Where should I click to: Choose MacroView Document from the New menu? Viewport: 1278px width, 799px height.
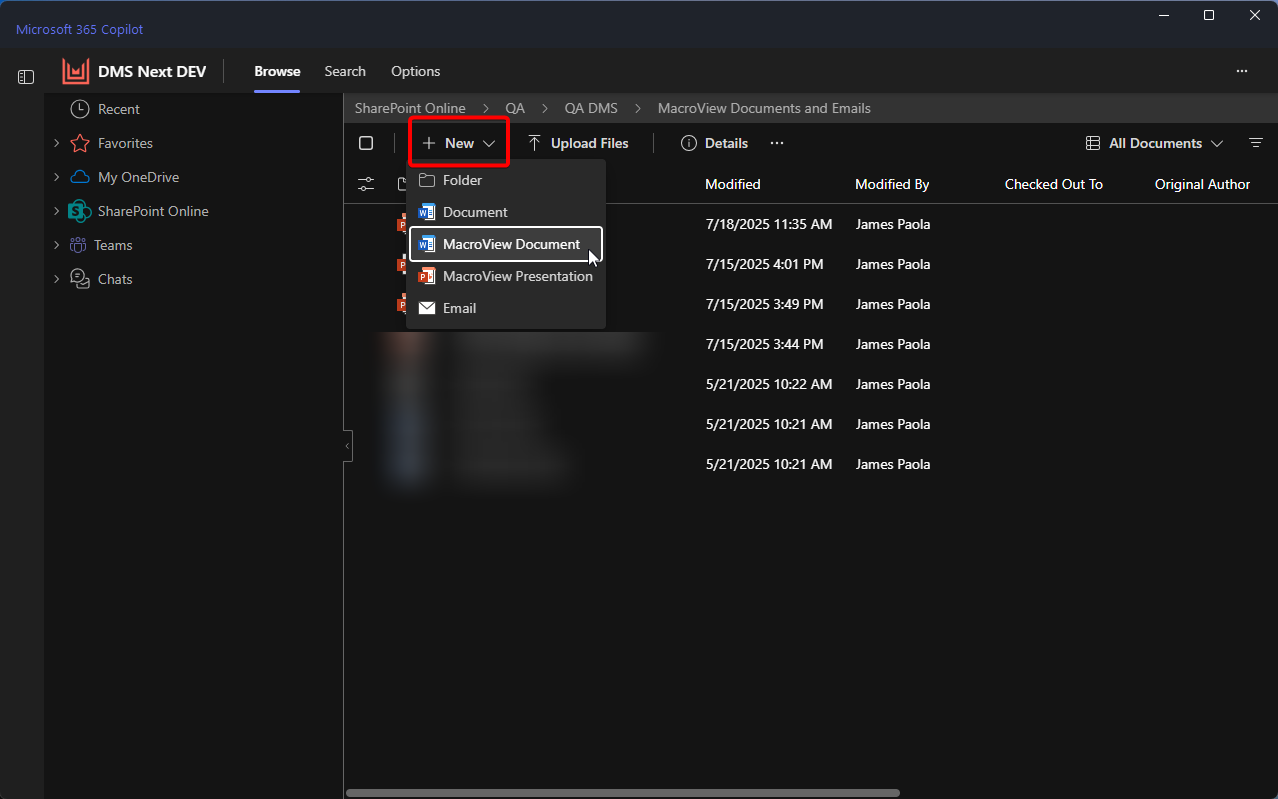click(x=506, y=244)
